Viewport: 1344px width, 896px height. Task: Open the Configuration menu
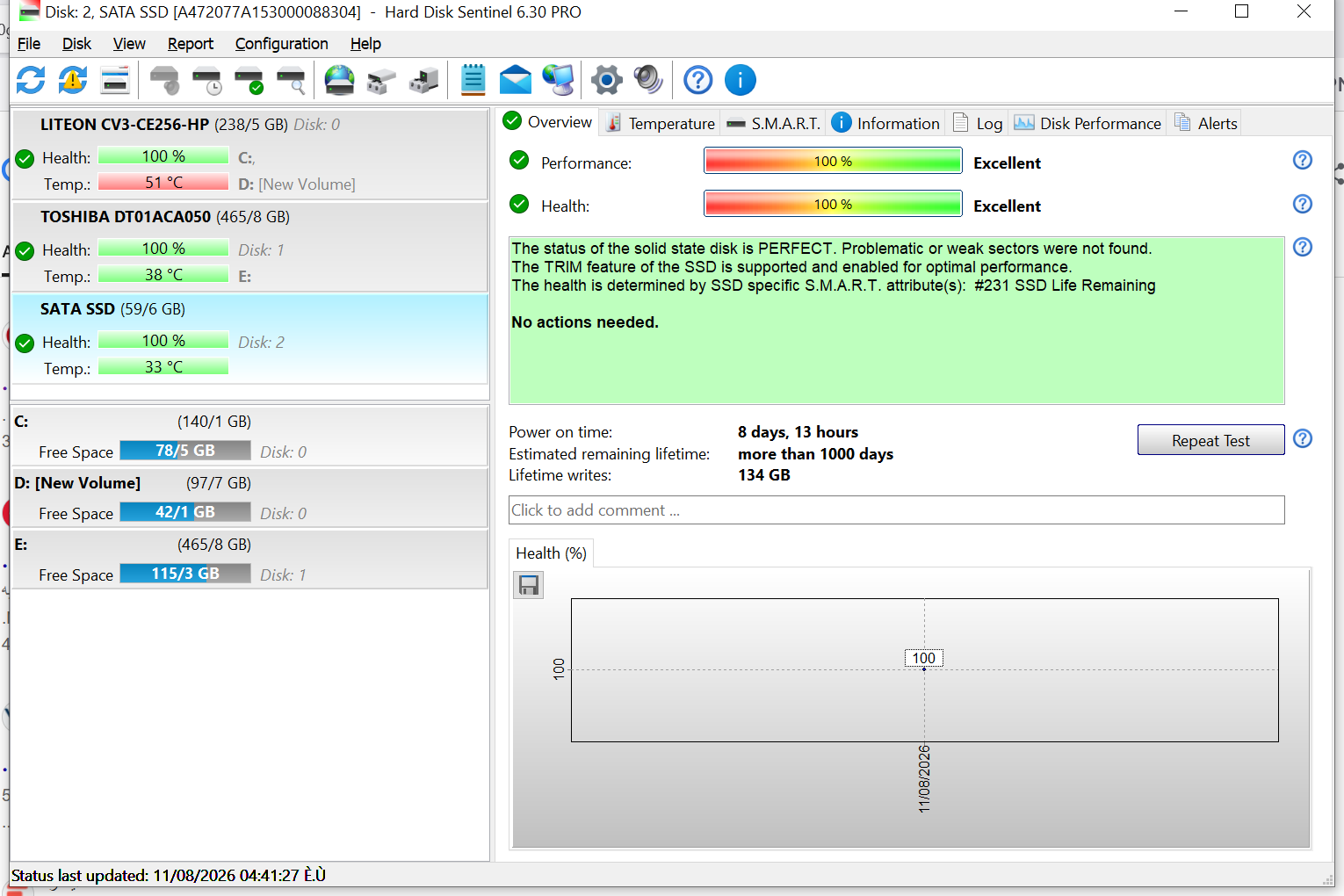(x=281, y=44)
